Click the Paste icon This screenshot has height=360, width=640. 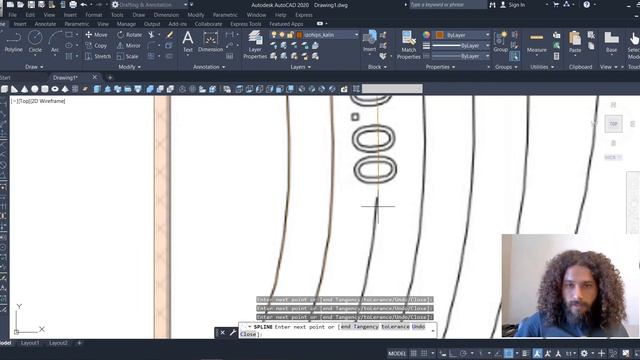575,41
